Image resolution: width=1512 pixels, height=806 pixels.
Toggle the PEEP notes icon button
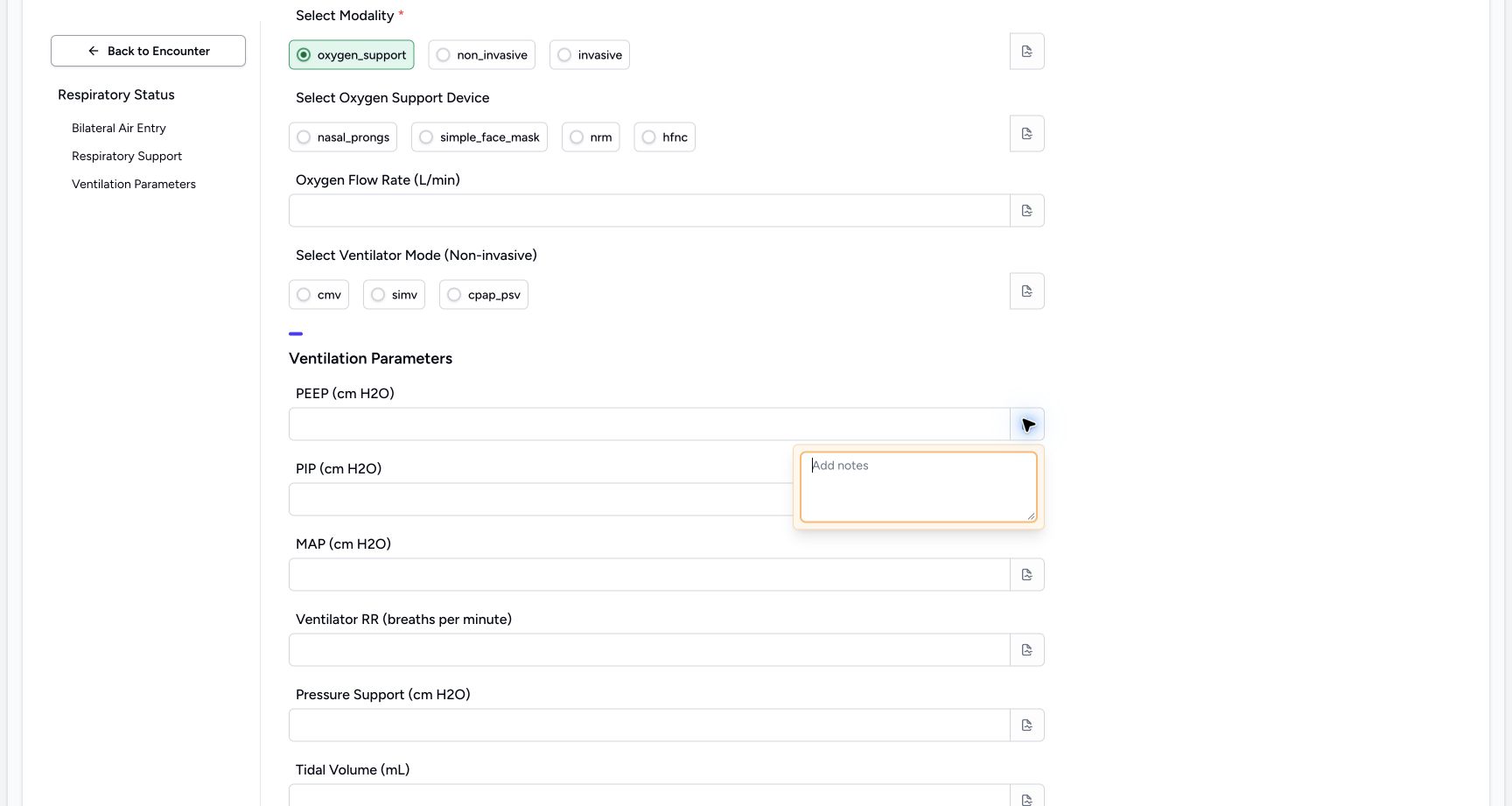[x=1027, y=424]
